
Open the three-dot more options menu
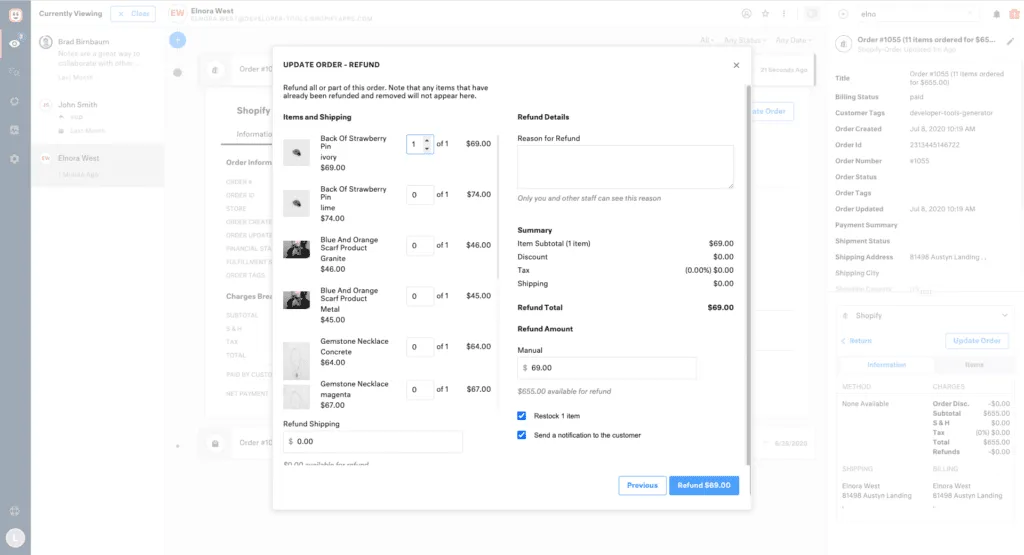[784, 14]
